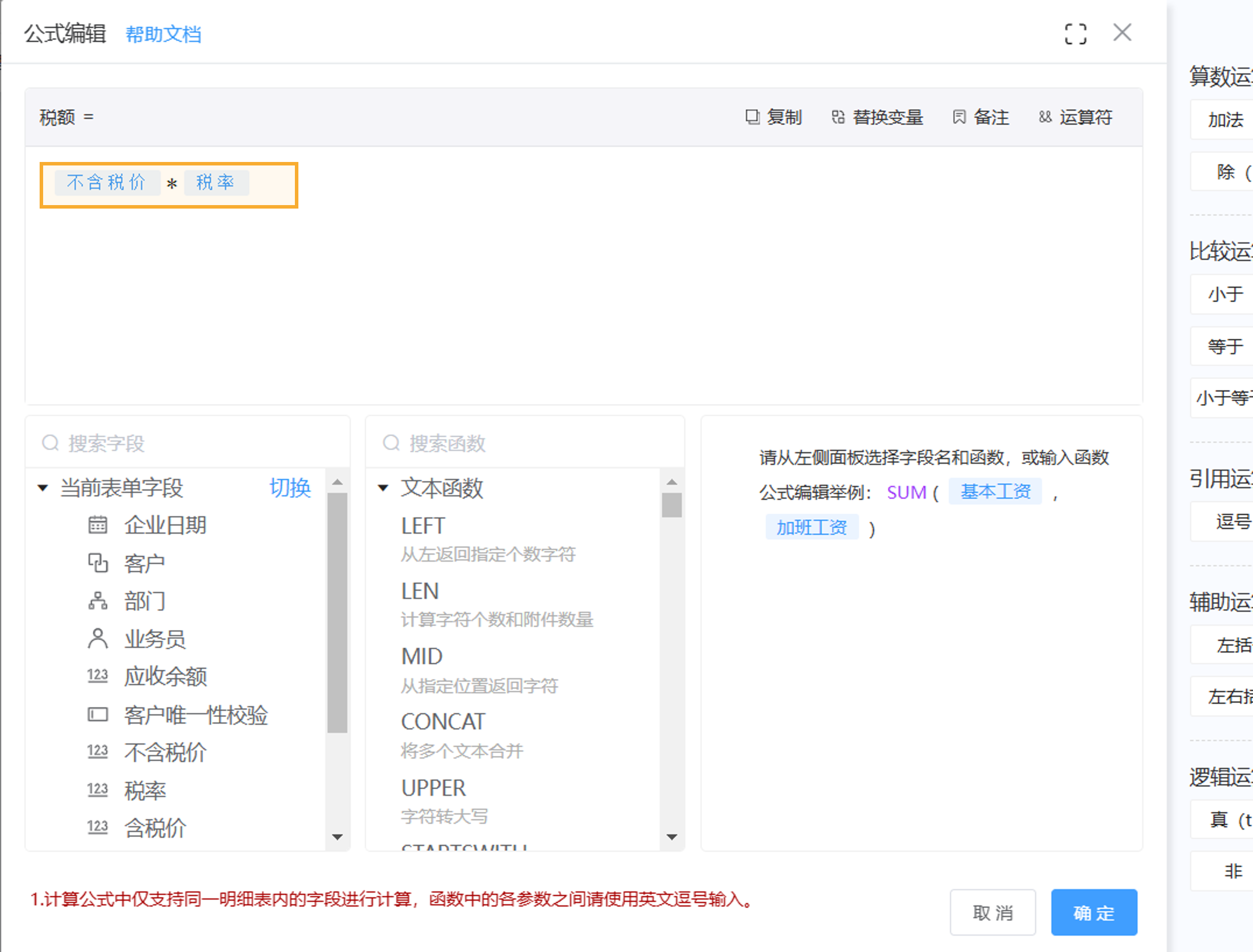Select the 不含税价 tag in the formula

click(107, 182)
